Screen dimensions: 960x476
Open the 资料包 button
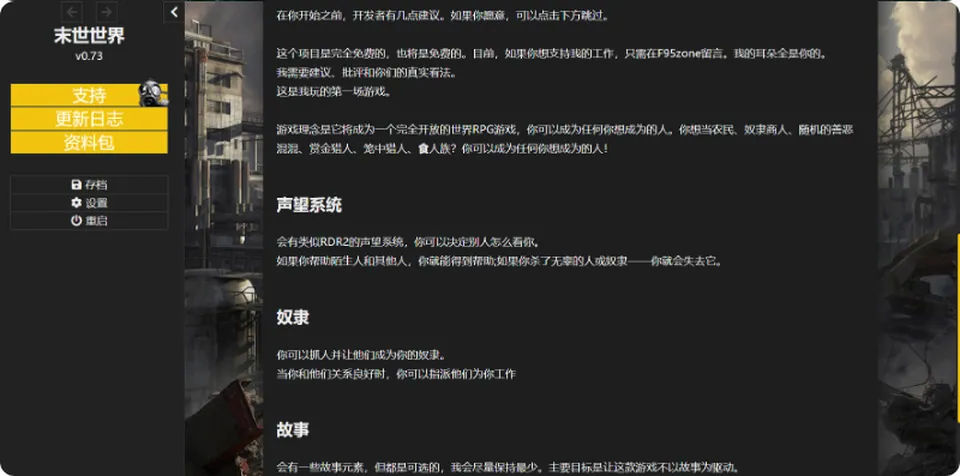(x=89, y=143)
